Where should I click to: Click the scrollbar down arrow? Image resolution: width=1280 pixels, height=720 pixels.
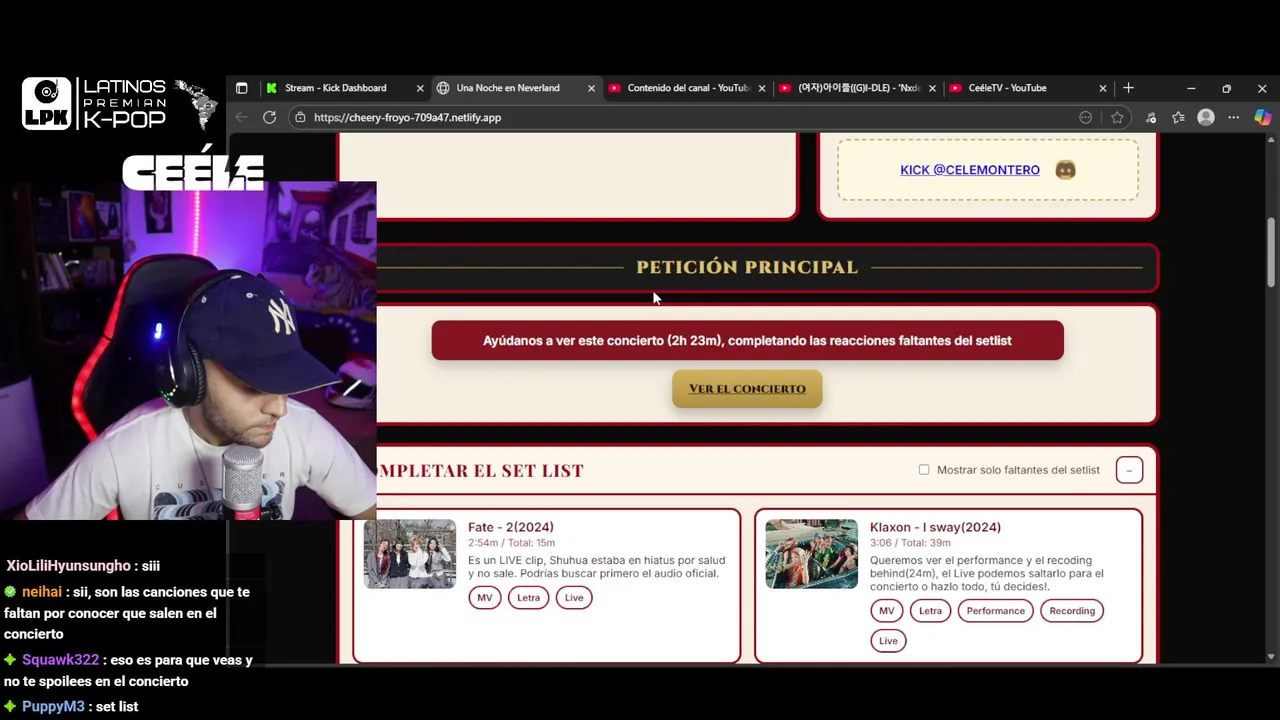(1271, 656)
